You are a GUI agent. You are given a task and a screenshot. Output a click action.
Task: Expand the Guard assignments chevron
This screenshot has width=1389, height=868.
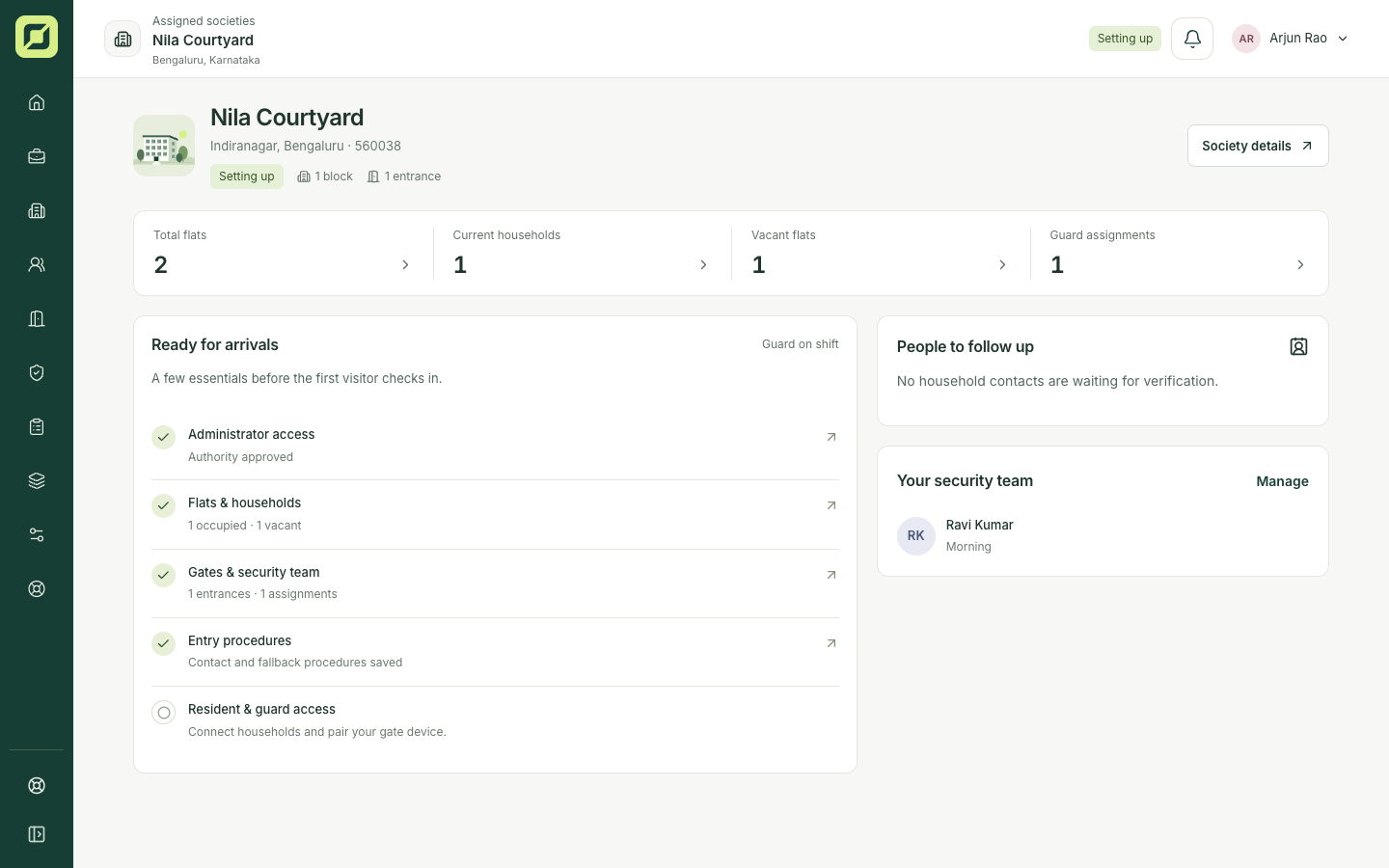[x=1300, y=264]
